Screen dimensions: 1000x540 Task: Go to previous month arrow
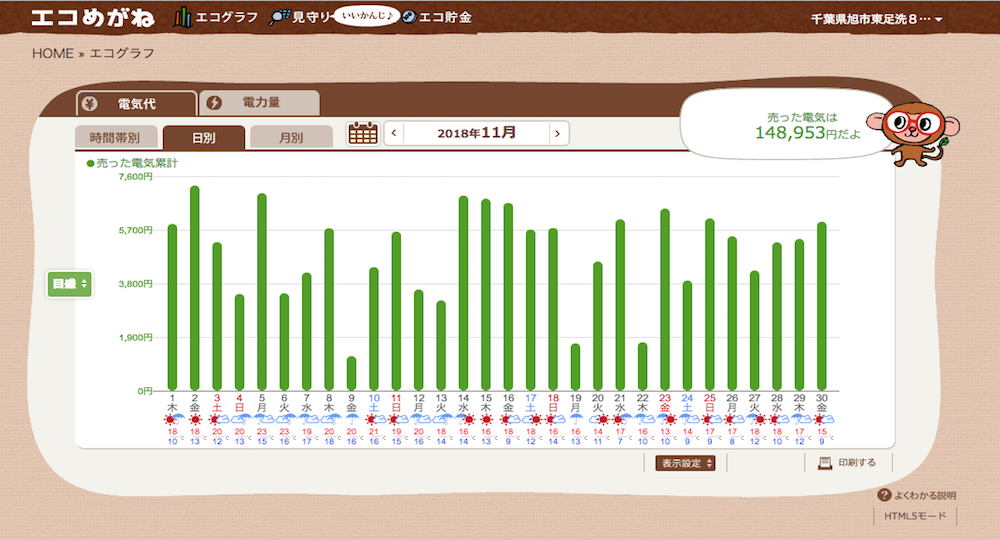point(394,133)
